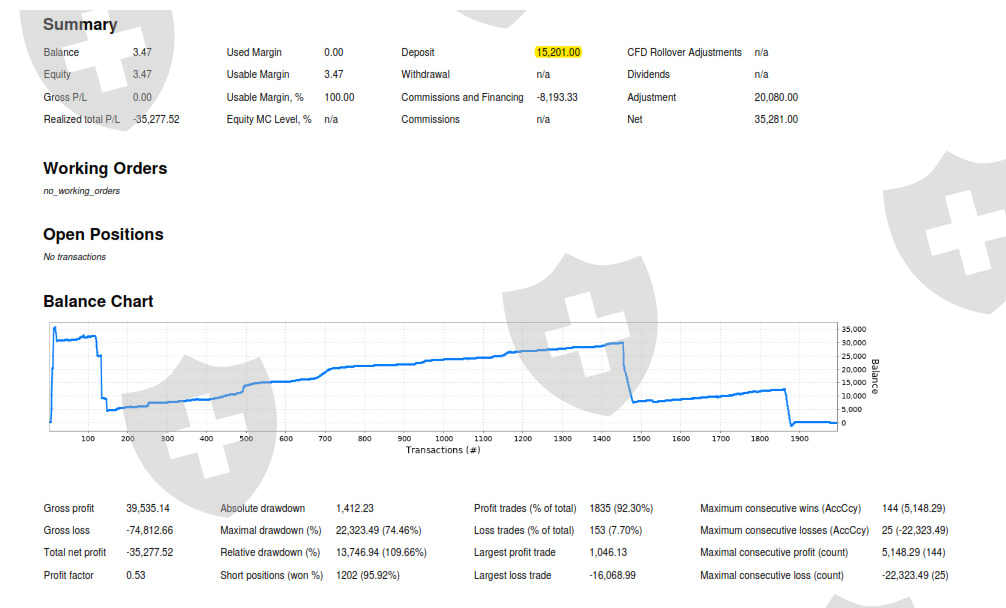Select the Working Orders heading
1006x608 pixels.
[x=105, y=169]
